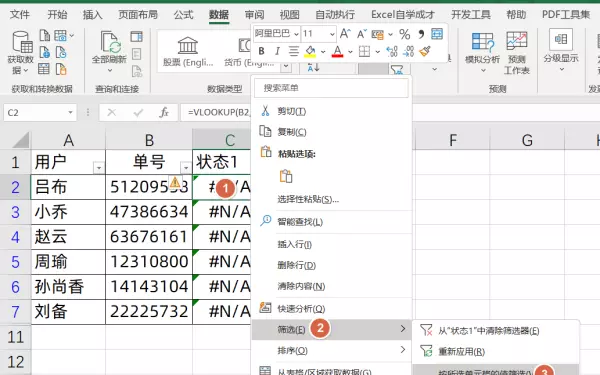Click the paste option clipboard icon in context menu
The image size is (600, 375).
(x=286, y=176)
